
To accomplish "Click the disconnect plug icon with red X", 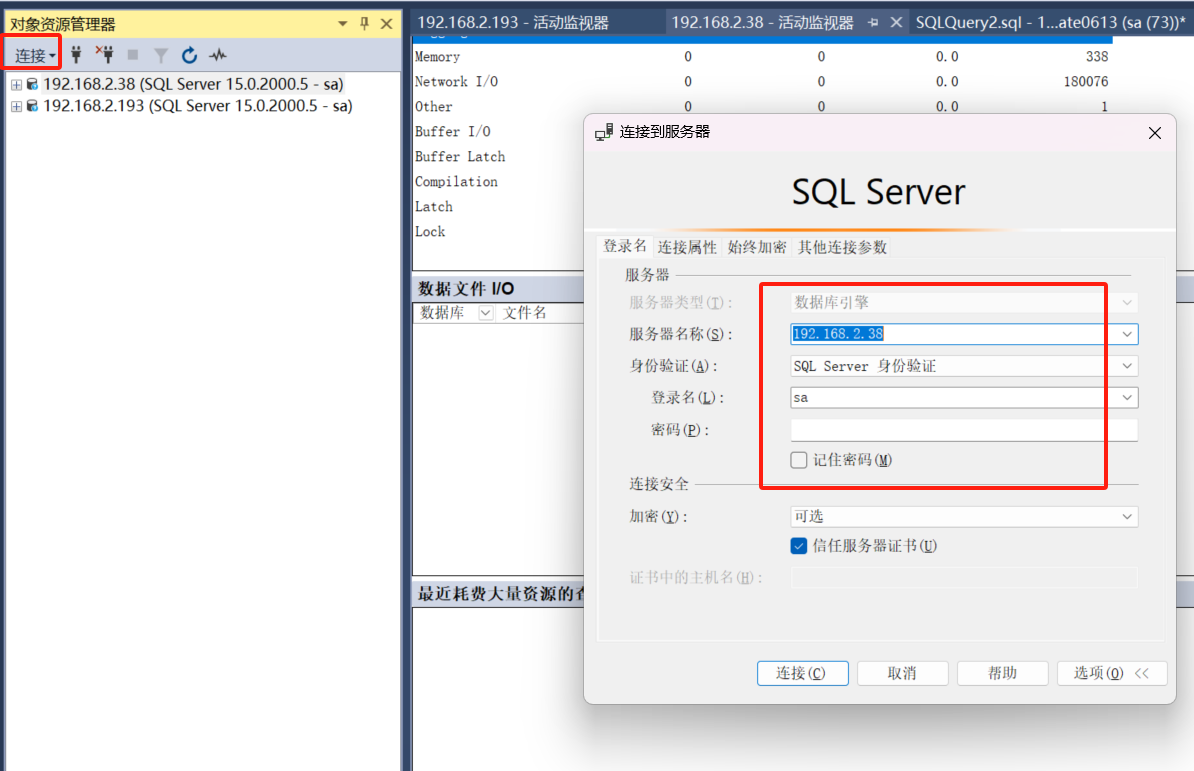I will click(104, 55).
